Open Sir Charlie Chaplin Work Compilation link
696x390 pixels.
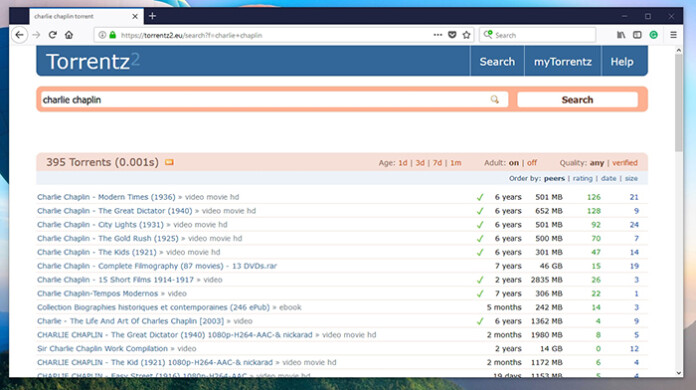coord(103,348)
